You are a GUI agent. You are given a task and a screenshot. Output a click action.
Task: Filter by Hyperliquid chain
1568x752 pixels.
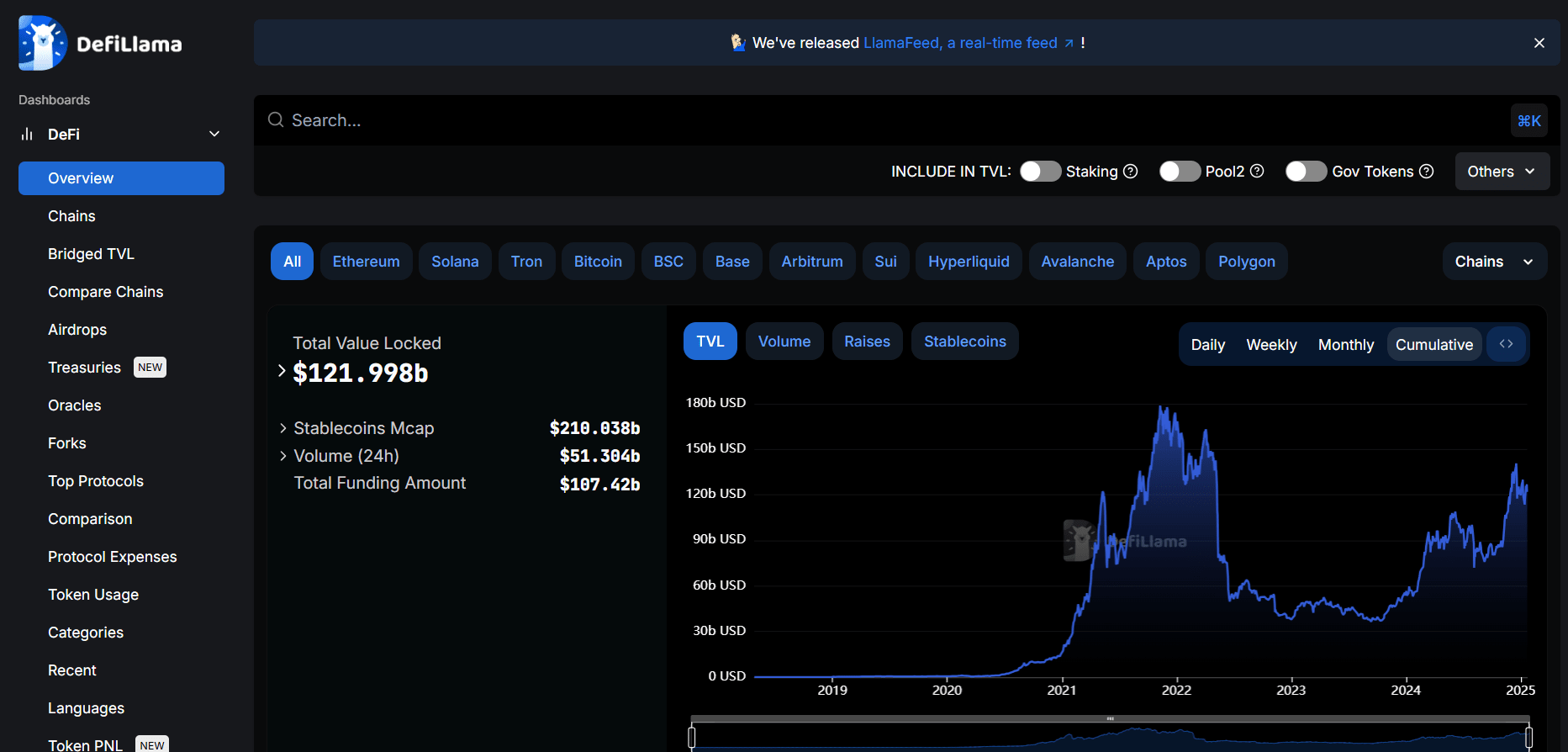[969, 262]
